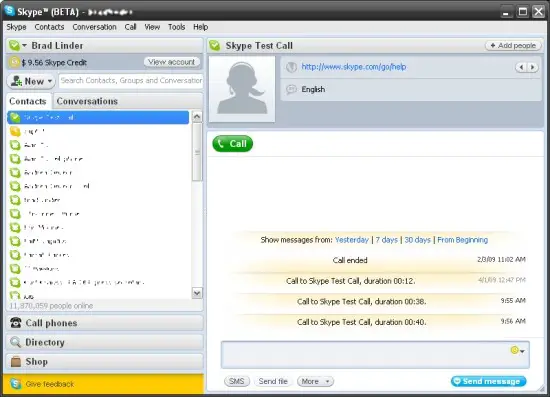The image size is (550, 397).
Task: Switch to the Conversations tab
Action: [87, 101]
